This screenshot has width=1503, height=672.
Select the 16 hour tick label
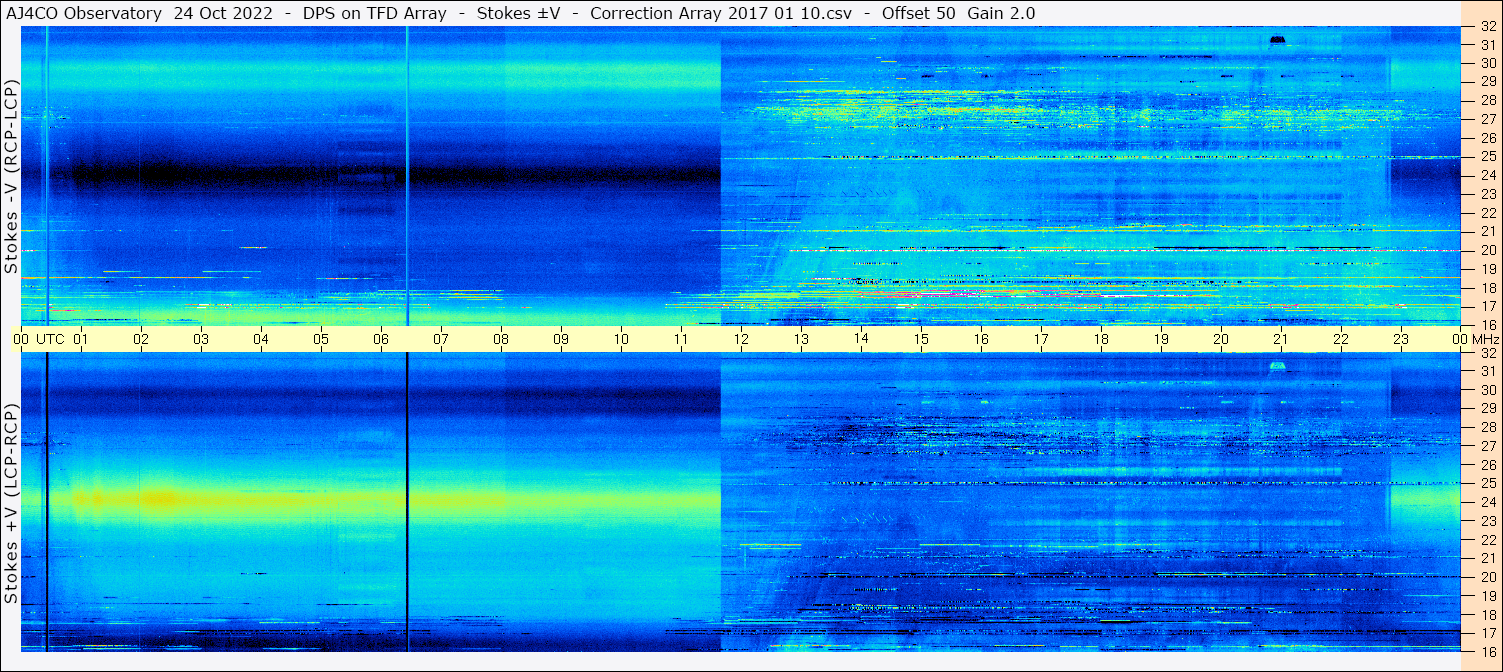(x=981, y=339)
